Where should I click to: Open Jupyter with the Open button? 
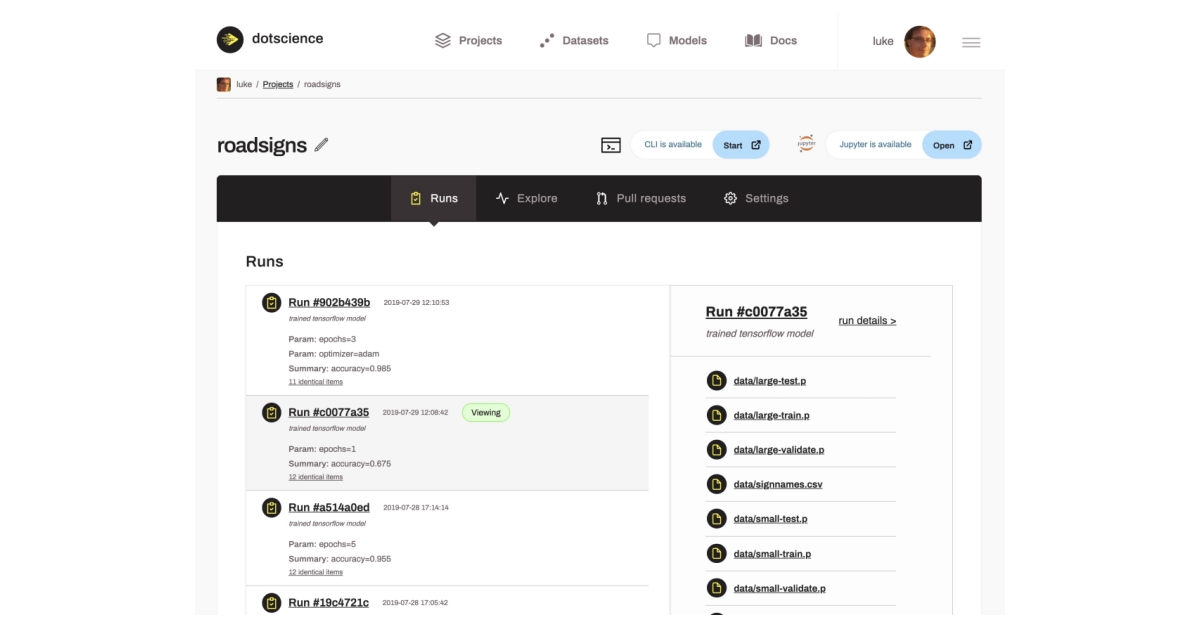[x=951, y=144]
